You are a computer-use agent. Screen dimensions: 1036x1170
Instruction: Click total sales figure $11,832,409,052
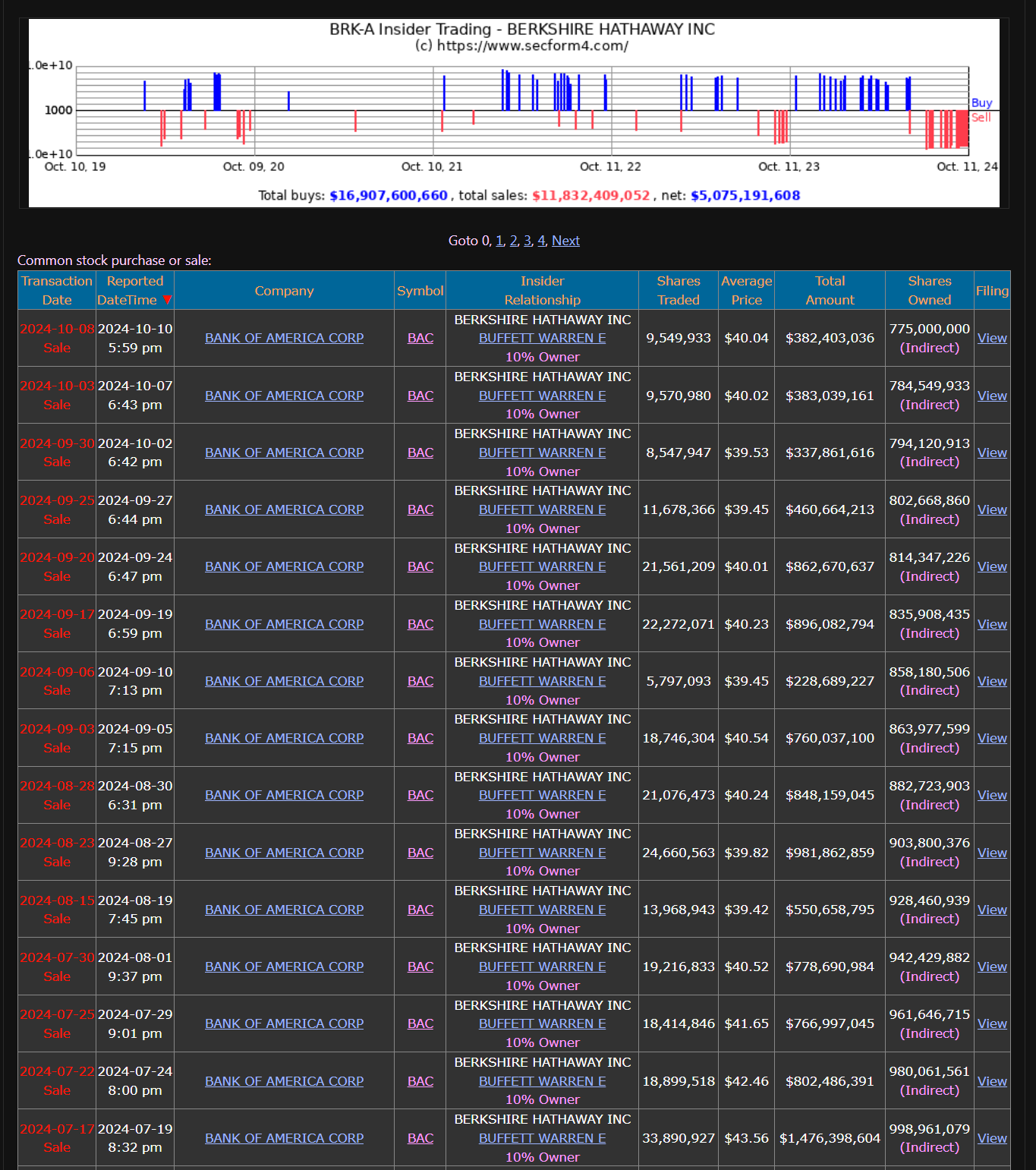(x=591, y=195)
